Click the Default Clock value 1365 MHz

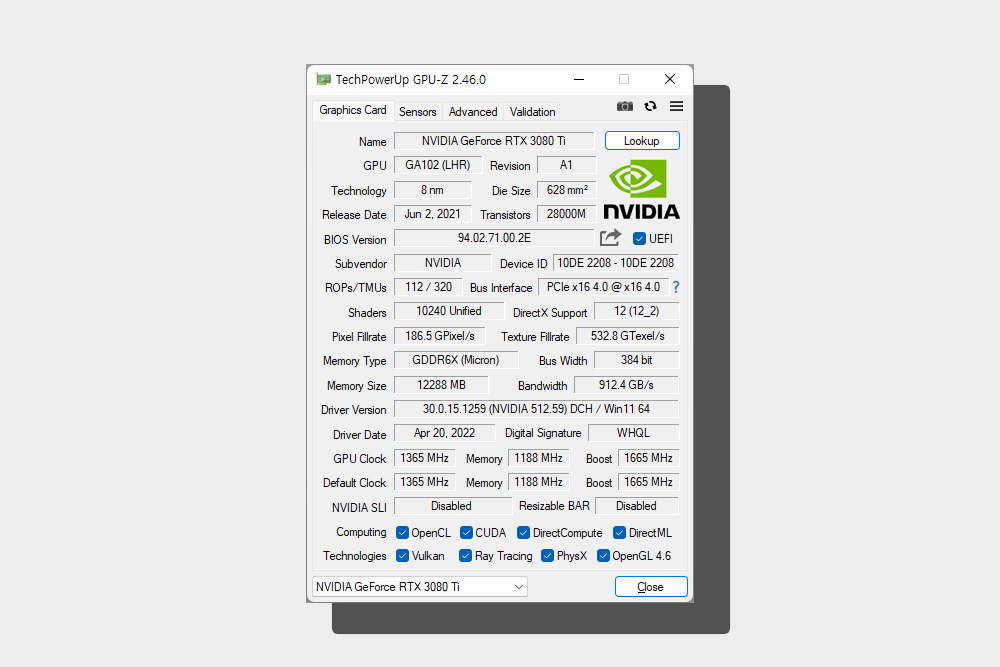tap(425, 482)
